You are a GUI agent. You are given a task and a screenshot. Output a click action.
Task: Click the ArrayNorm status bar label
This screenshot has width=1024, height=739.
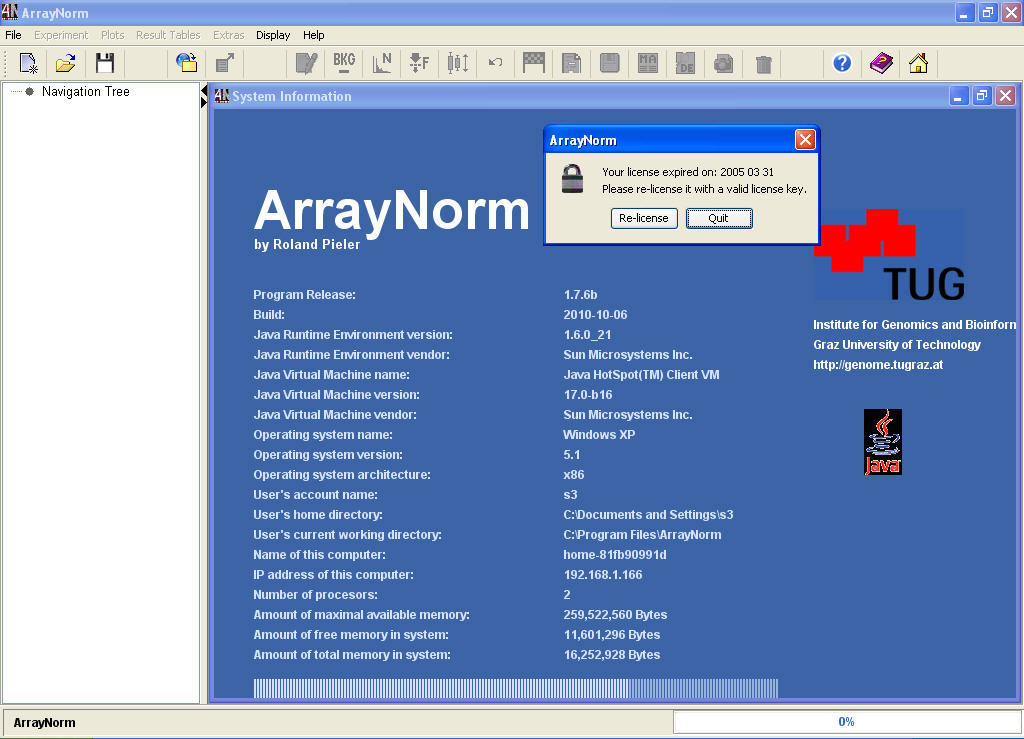(x=44, y=723)
